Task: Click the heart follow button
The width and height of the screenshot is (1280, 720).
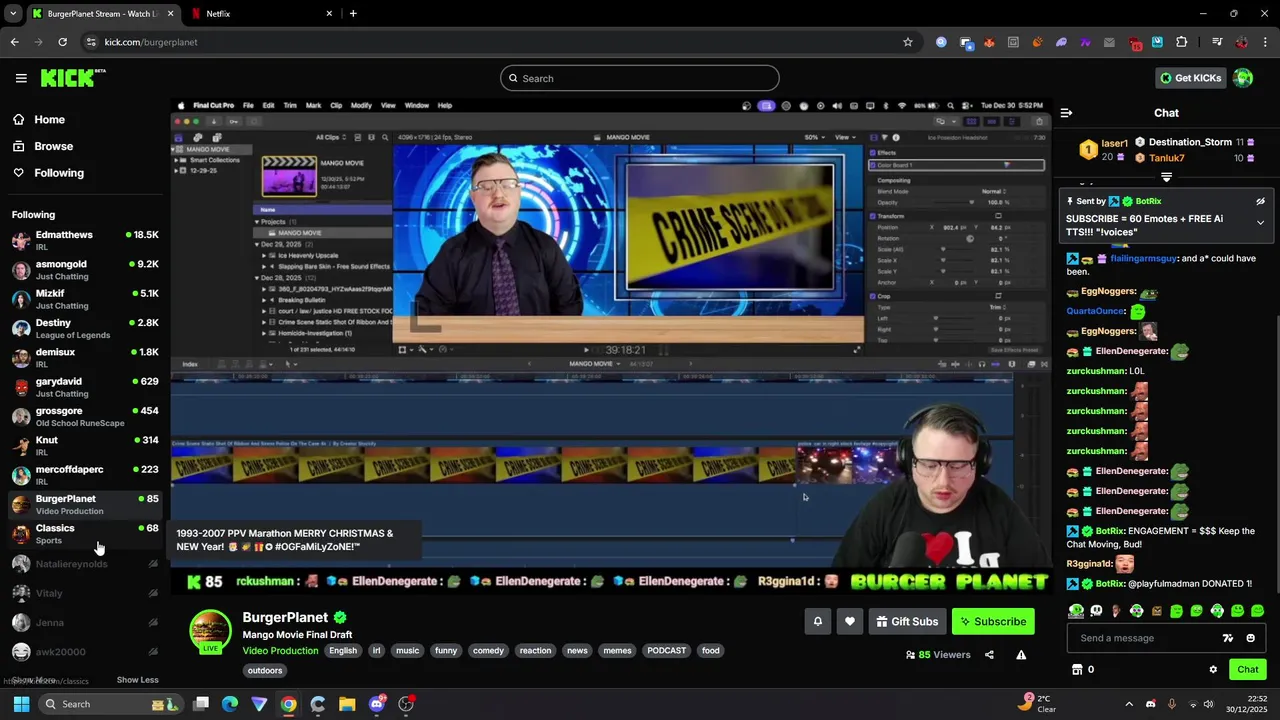Action: tap(850, 621)
